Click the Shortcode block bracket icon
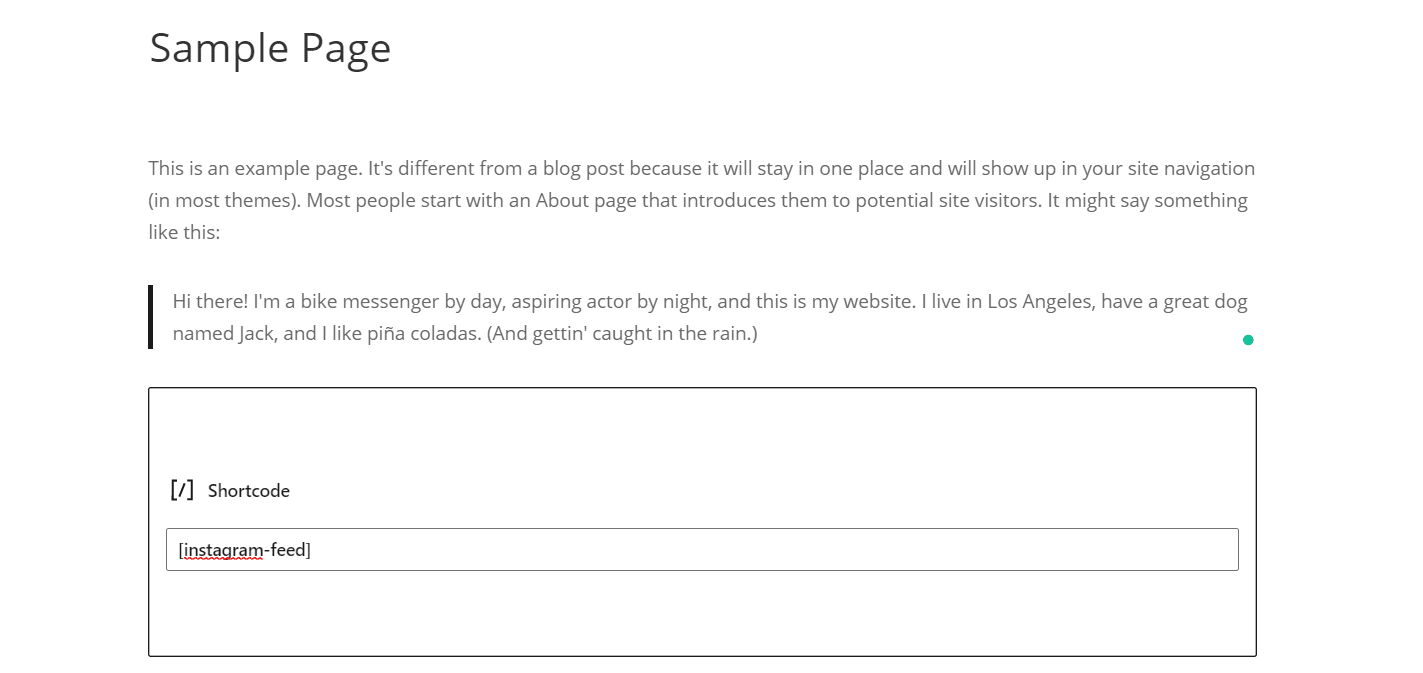This screenshot has width=1423, height=673. pyautogui.click(x=182, y=490)
